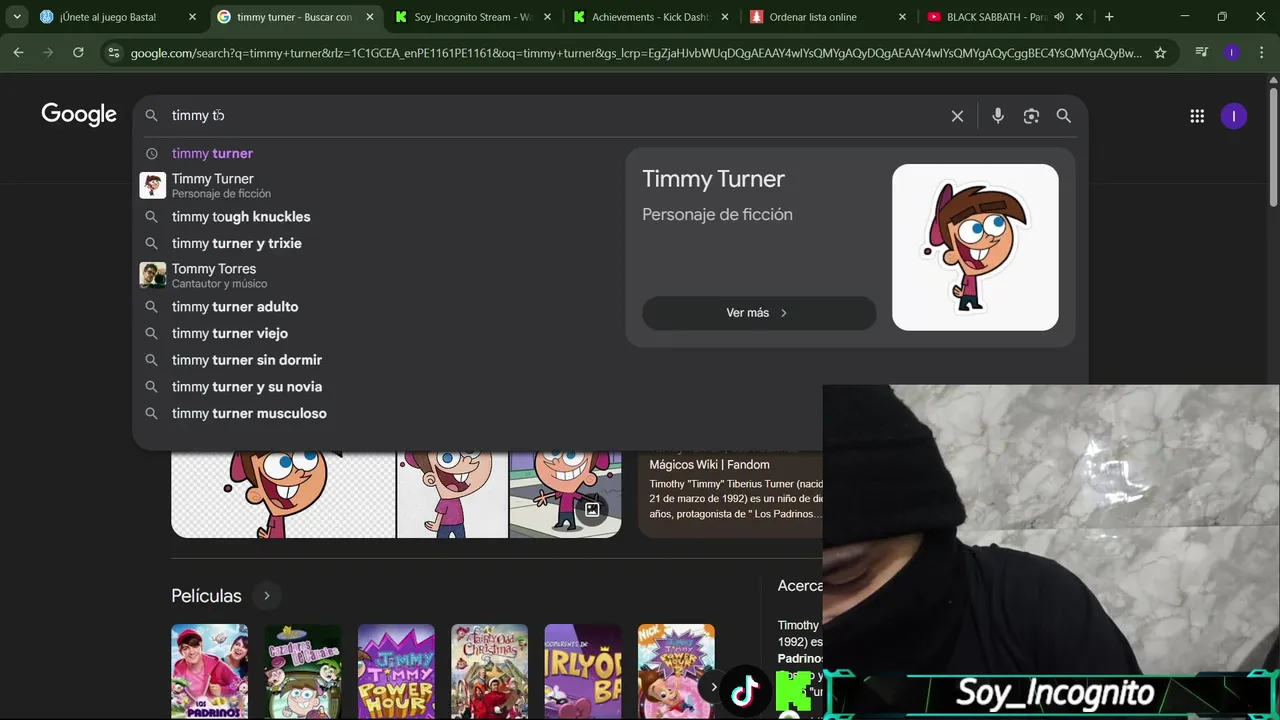
Task: Open the tab search dropdown arrow
Action: point(17,17)
